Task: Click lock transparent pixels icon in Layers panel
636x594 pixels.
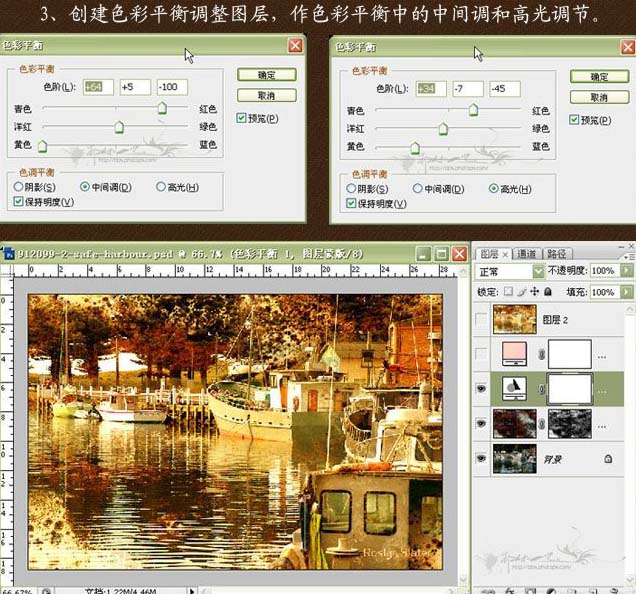Action: pos(508,292)
